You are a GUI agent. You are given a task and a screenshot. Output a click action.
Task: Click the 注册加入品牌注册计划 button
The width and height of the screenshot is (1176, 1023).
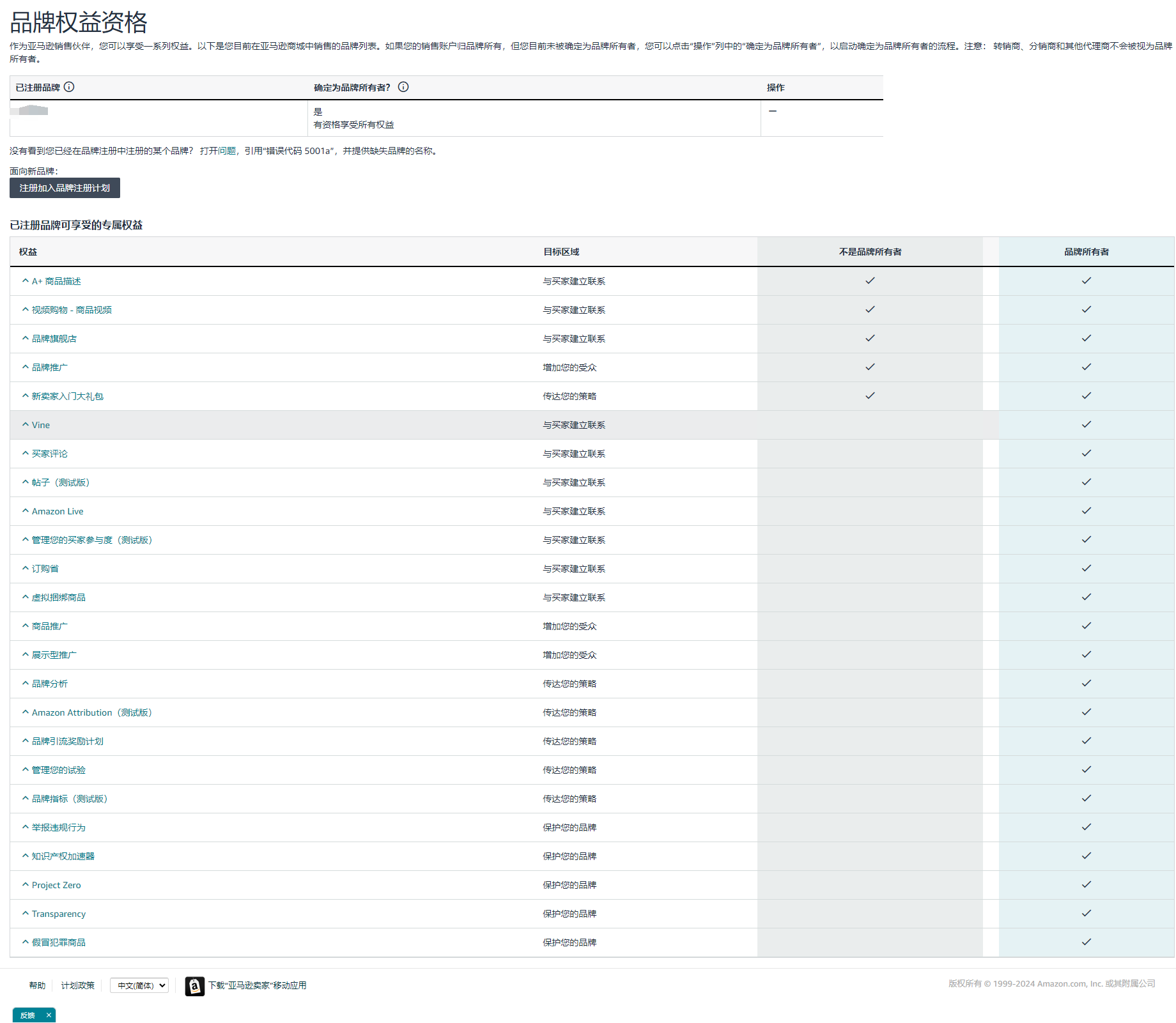pyautogui.click(x=65, y=188)
